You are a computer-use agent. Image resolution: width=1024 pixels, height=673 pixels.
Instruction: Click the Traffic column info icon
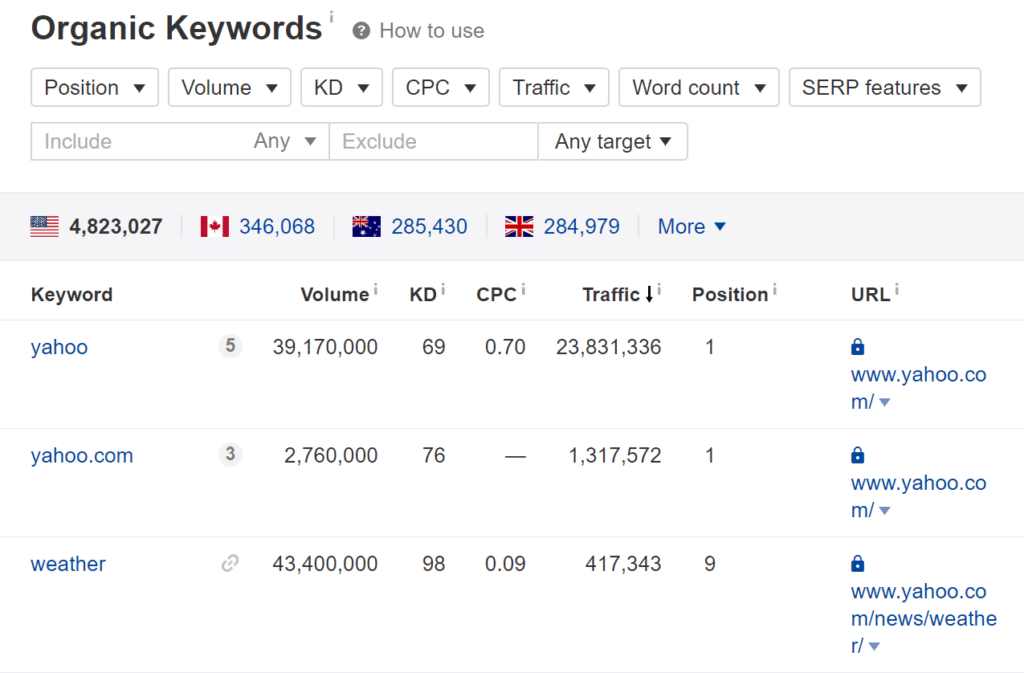[x=659, y=289]
